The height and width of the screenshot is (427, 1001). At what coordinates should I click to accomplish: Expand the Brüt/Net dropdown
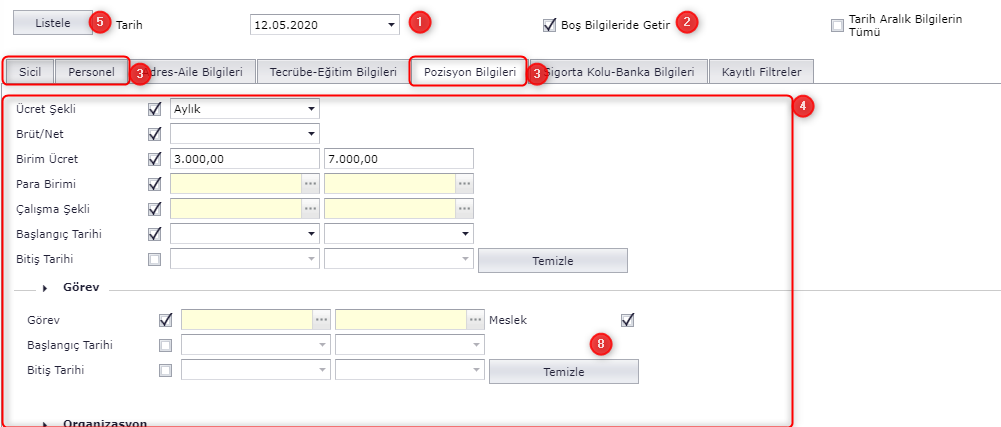coord(311,133)
